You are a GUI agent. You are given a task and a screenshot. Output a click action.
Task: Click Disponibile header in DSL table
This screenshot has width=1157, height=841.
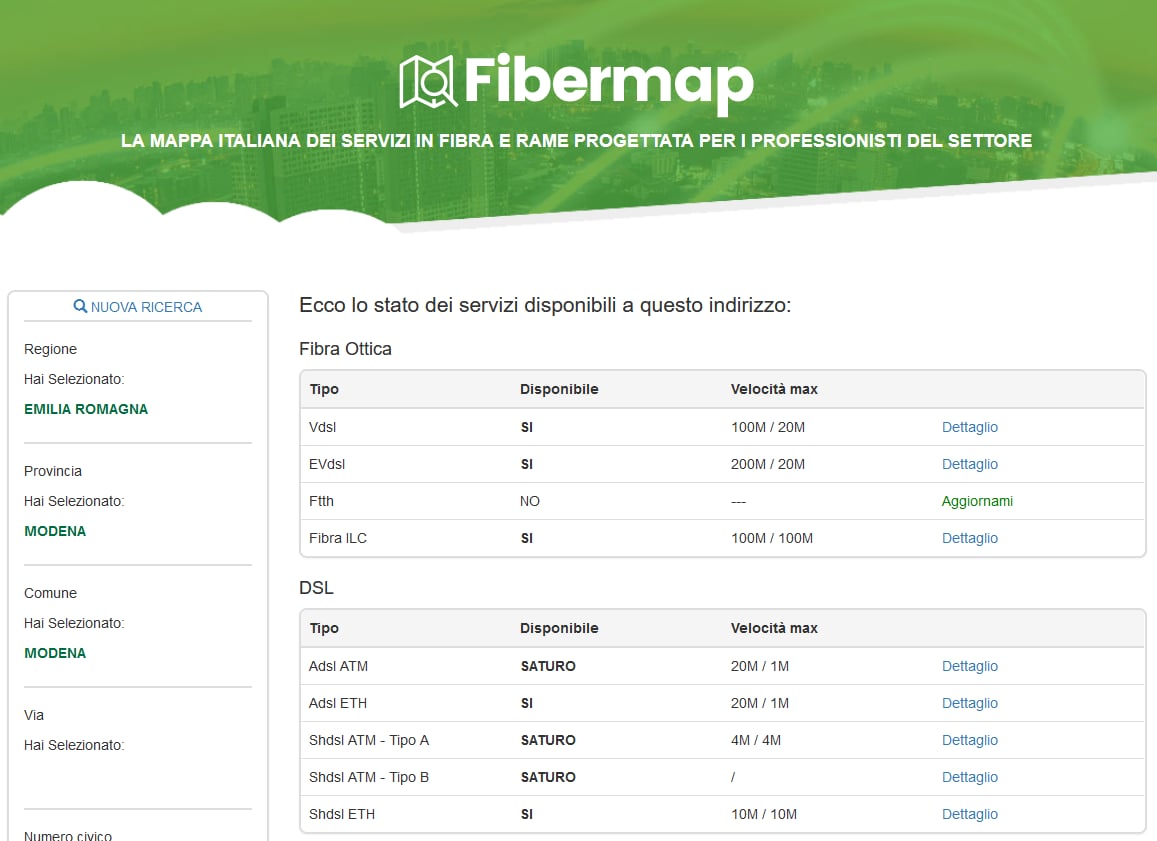click(559, 628)
